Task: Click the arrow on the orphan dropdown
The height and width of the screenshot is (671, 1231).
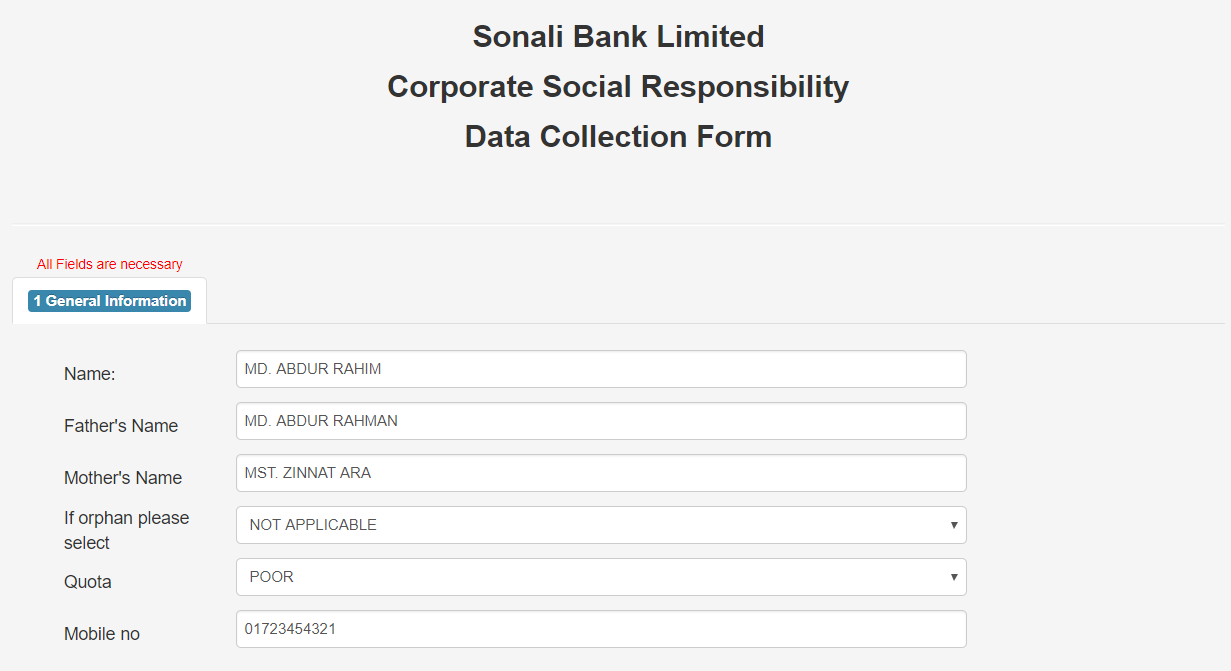Action: pos(953,525)
